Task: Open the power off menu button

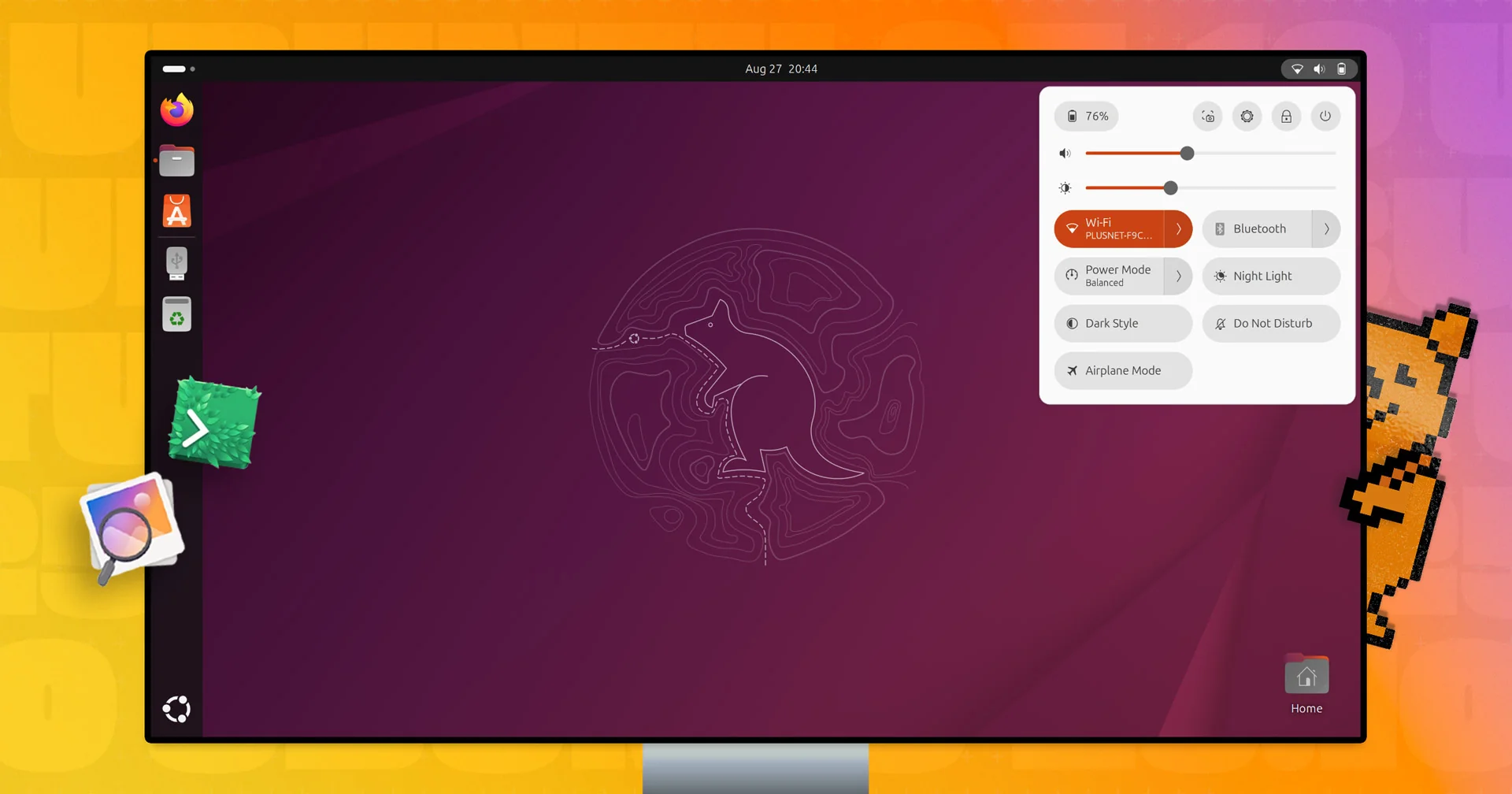Action: (1325, 117)
